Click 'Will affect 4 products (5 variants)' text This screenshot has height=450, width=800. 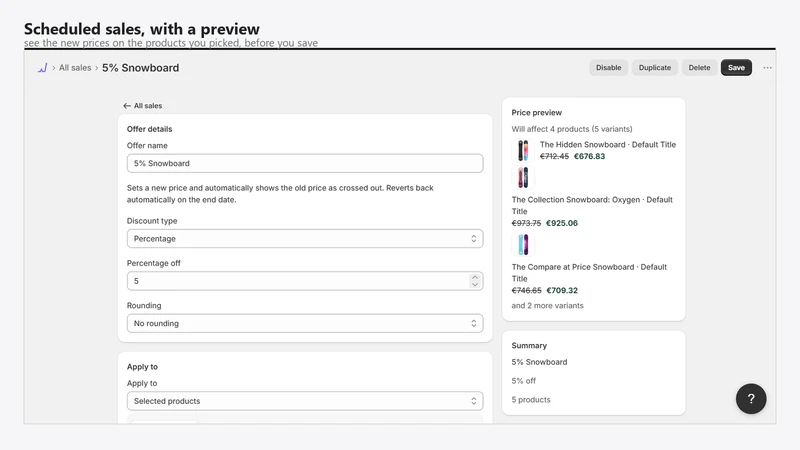click(x=572, y=129)
